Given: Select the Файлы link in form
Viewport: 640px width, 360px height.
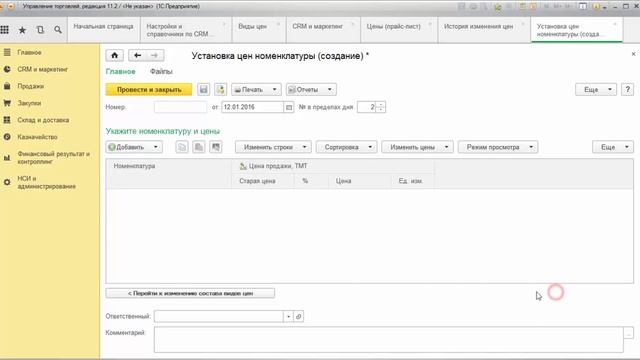Looking at the screenshot, I should pyautogui.click(x=161, y=71).
